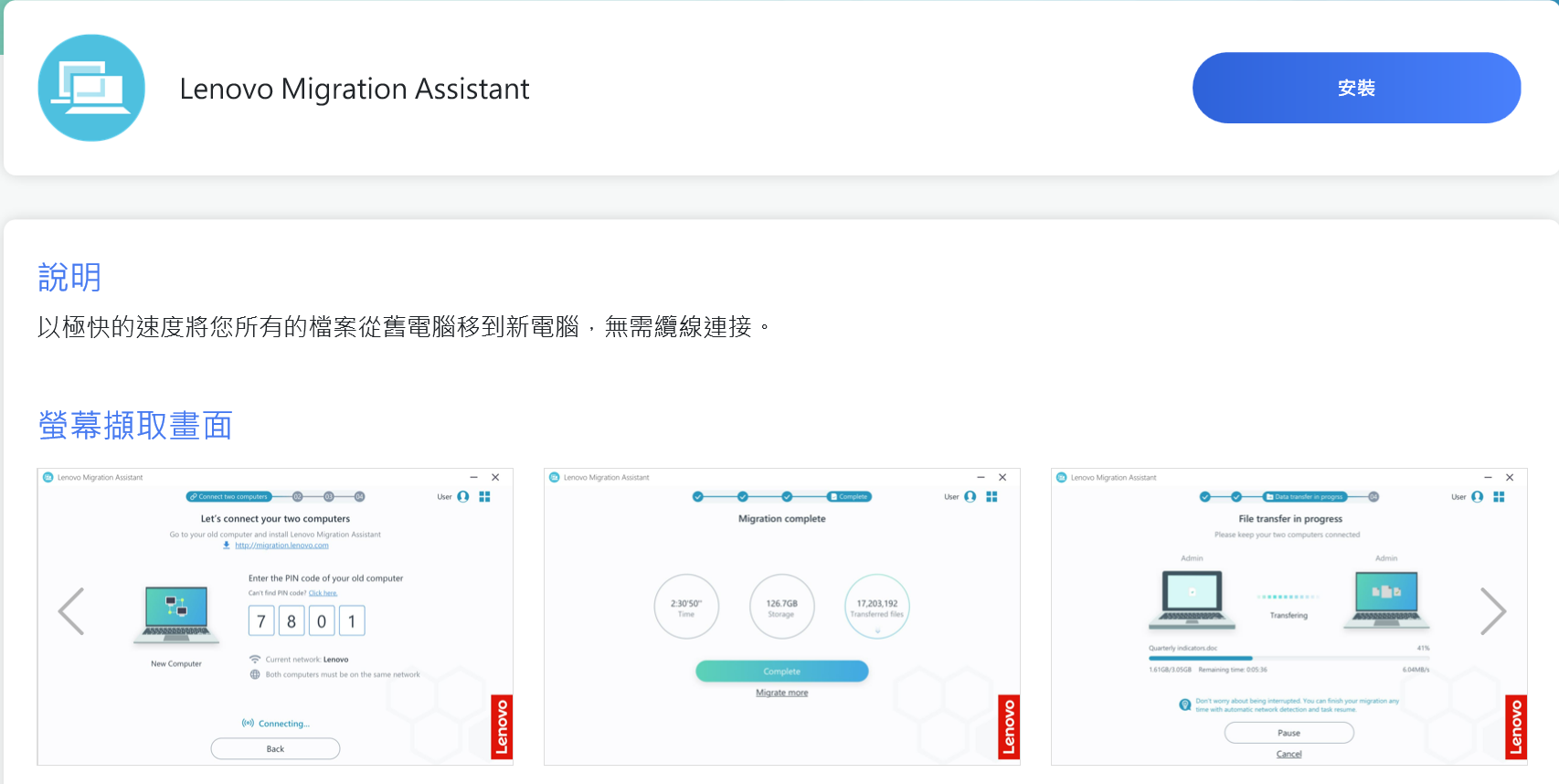Screen dimensions: 1559x784
Task: Open the Migration complete screenshot
Action: point(782,617)
